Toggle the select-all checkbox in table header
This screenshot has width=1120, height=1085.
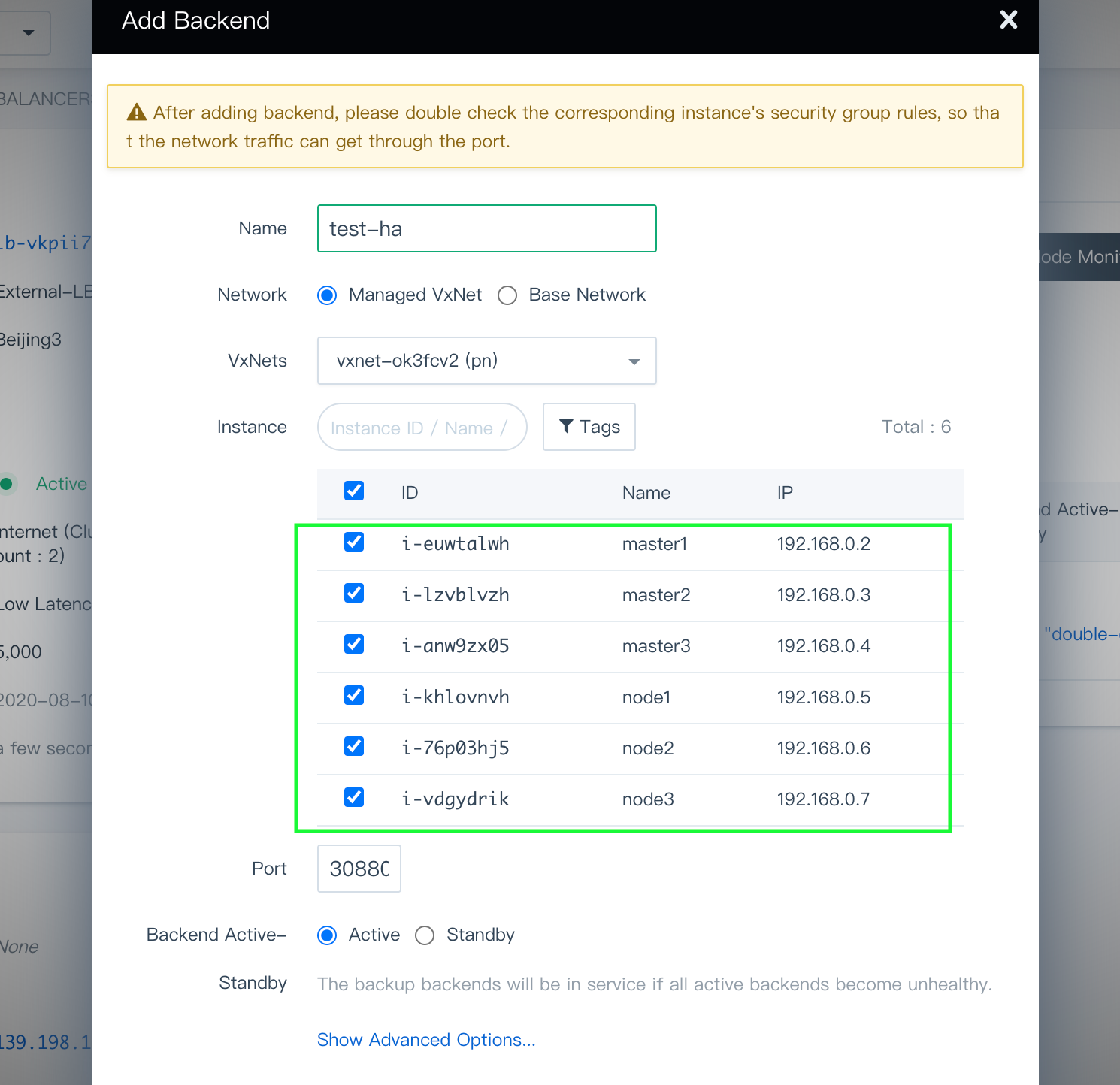(354, 491)
